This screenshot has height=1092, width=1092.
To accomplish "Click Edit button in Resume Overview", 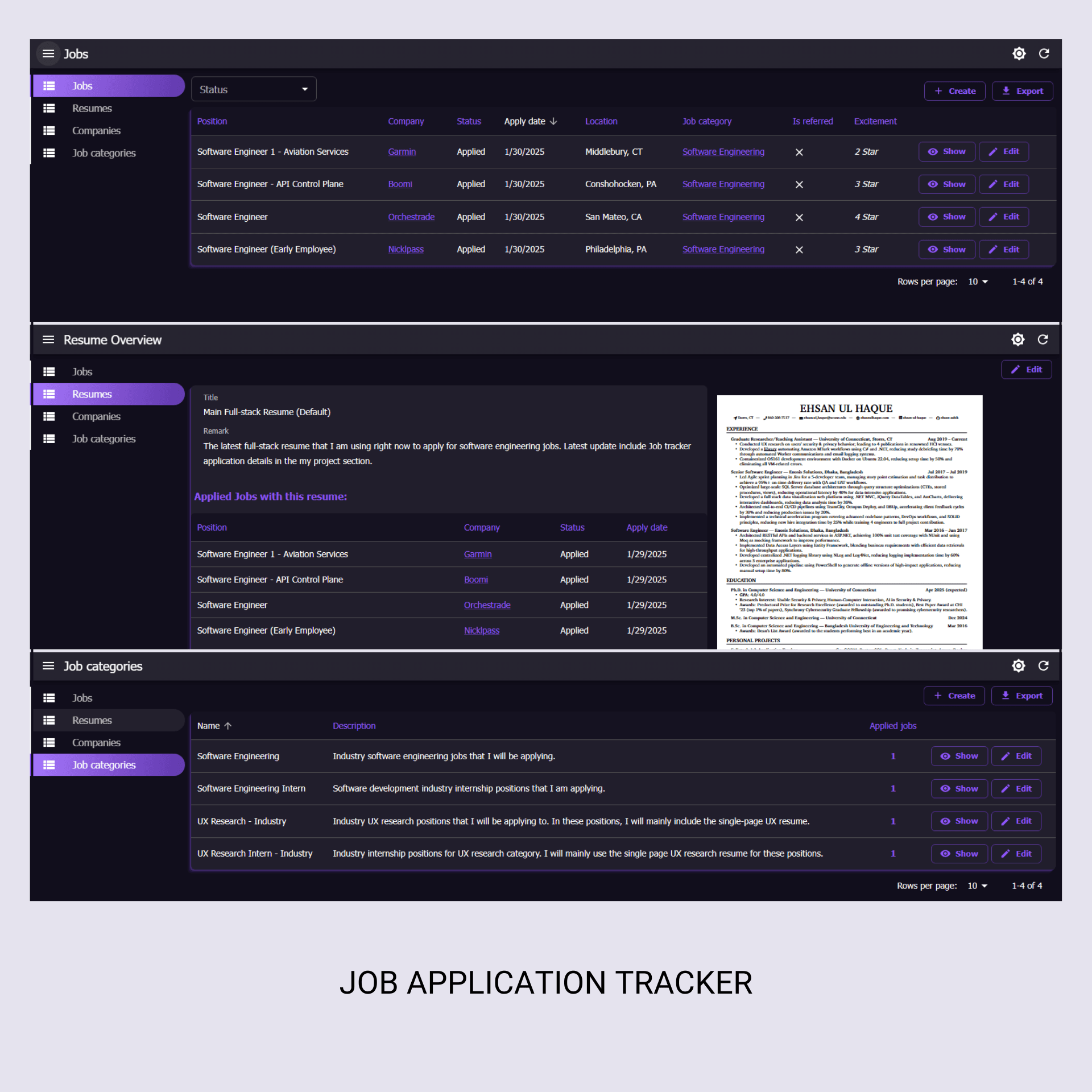I will [1026, 370].
